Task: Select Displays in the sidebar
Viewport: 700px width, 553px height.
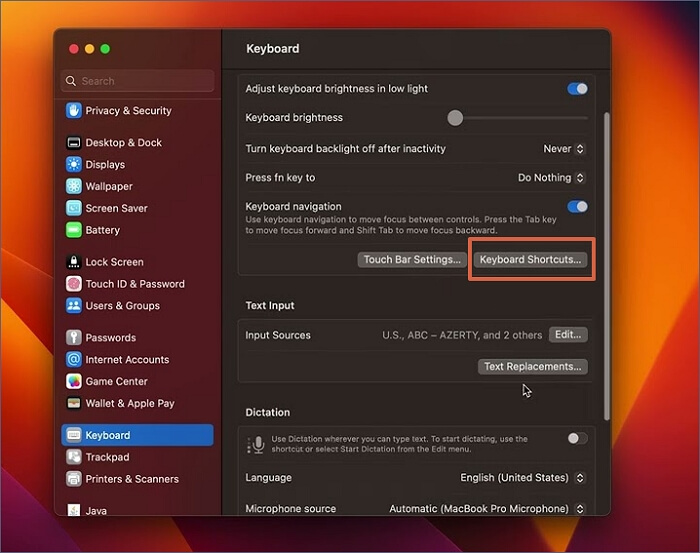Action: (x=138, y=164)
